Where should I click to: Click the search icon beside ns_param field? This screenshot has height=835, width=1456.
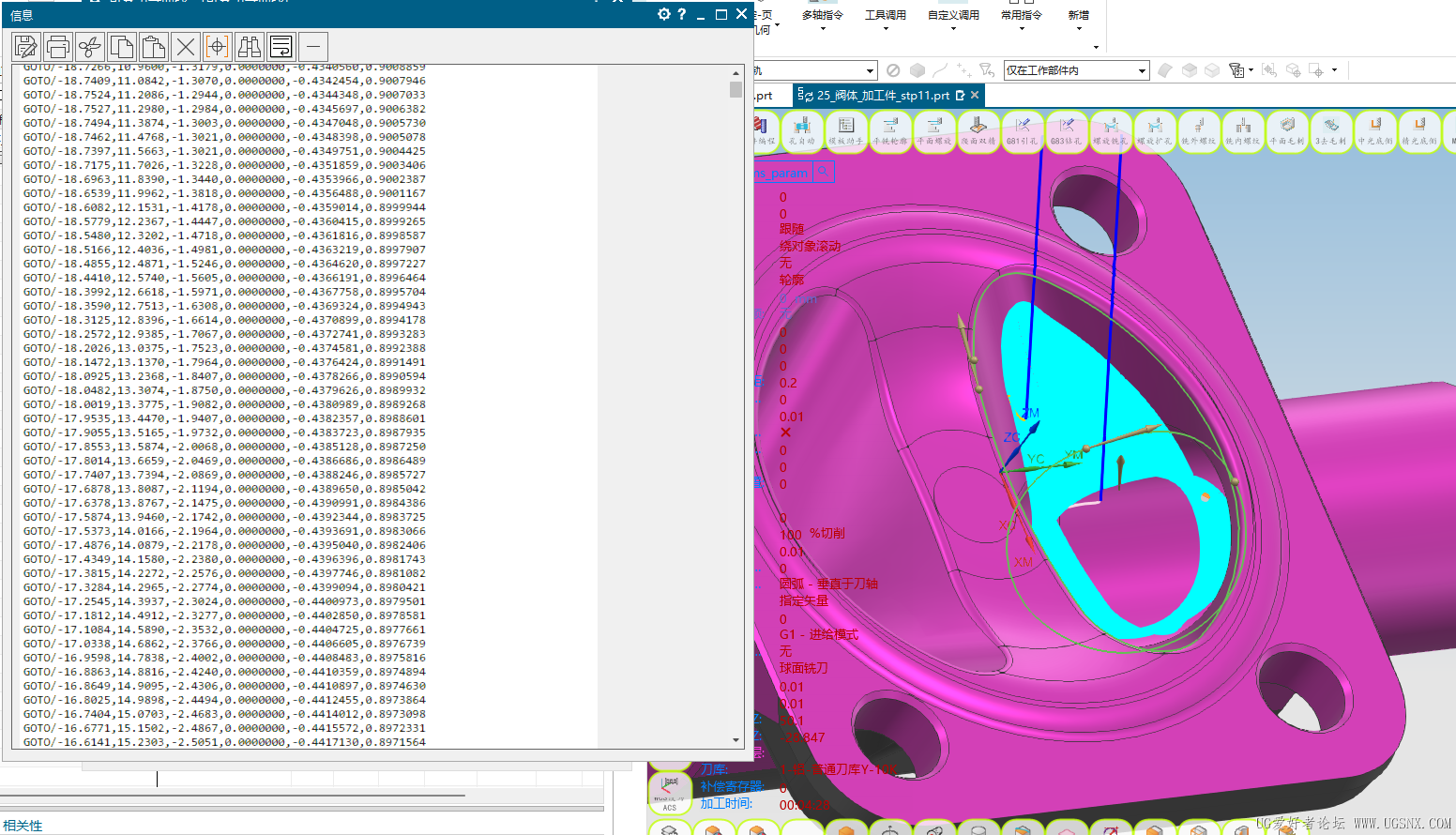click(x=822, y=172)
